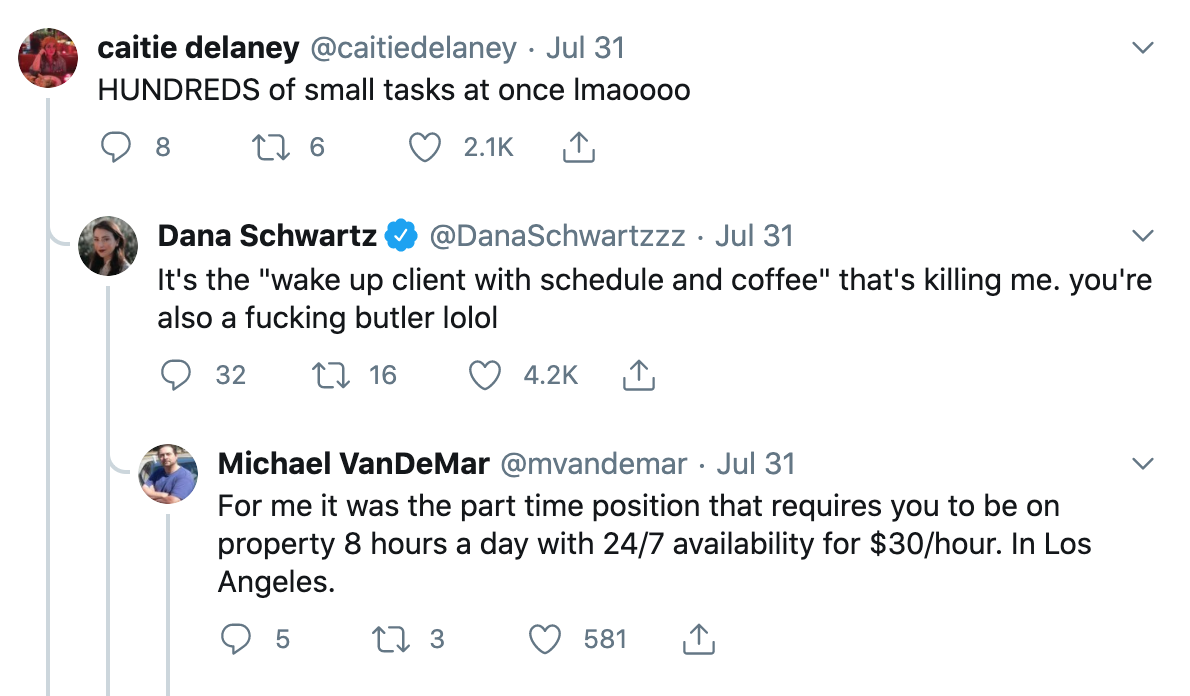1190x696 pixels.
Task: Retweet caitie delaney's tweet
Action: coord(271,147)
